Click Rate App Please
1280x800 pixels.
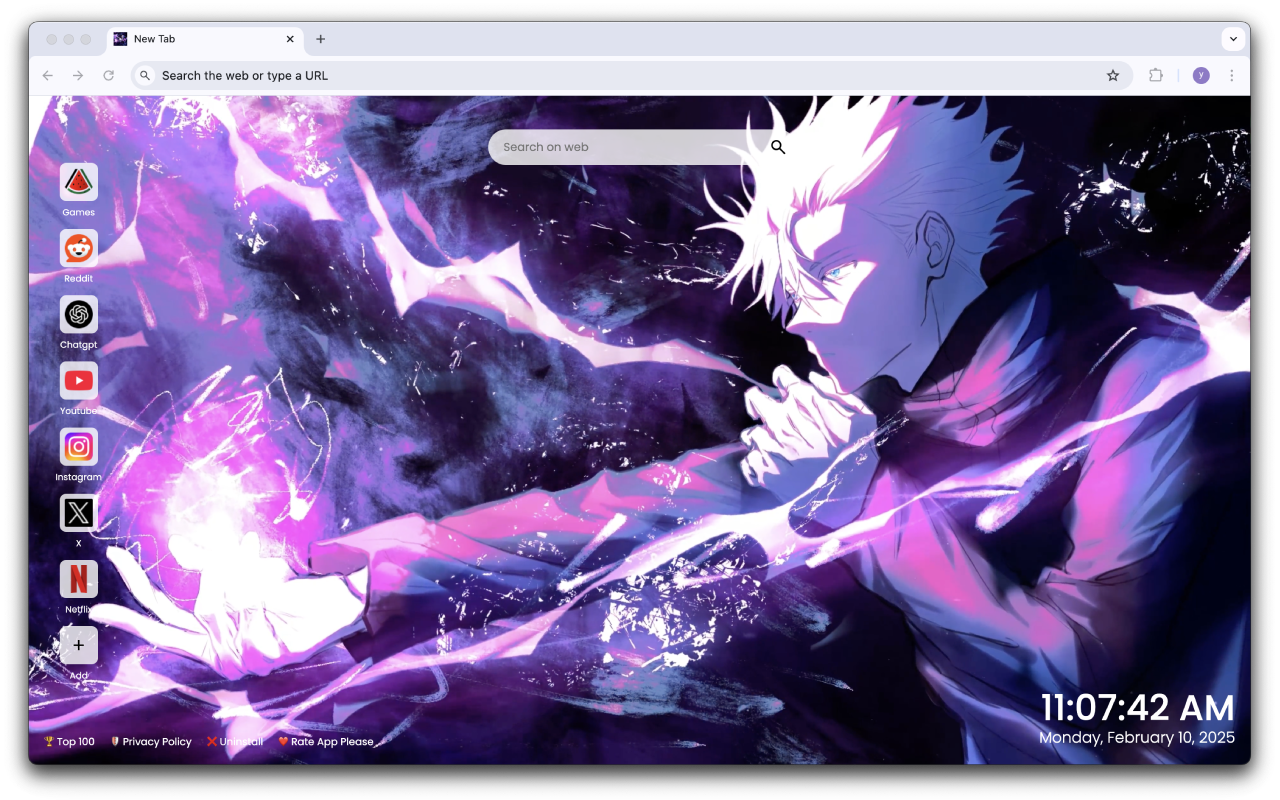point(326,741)
